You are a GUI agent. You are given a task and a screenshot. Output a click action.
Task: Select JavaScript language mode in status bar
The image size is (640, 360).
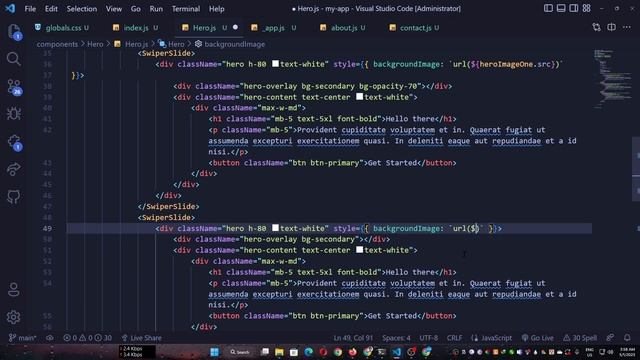(491, 338)
